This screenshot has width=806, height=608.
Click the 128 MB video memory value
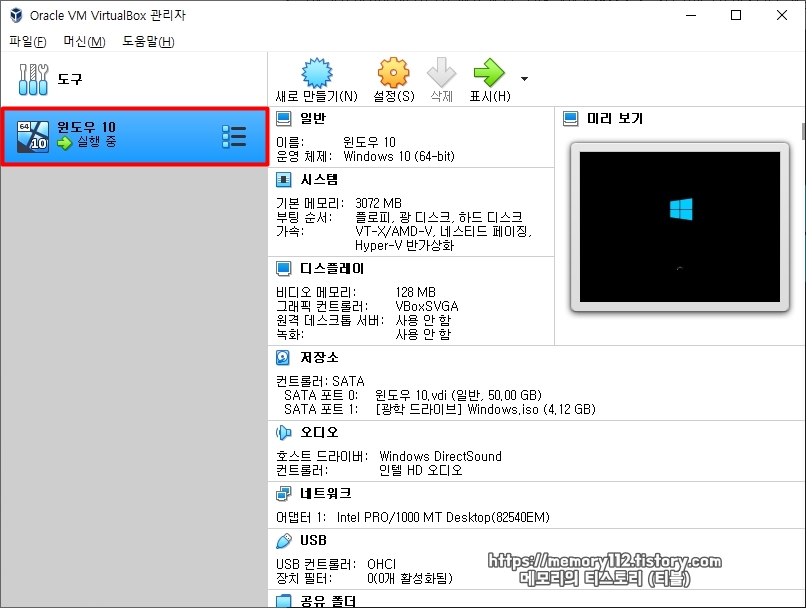[x=415, y=292]
